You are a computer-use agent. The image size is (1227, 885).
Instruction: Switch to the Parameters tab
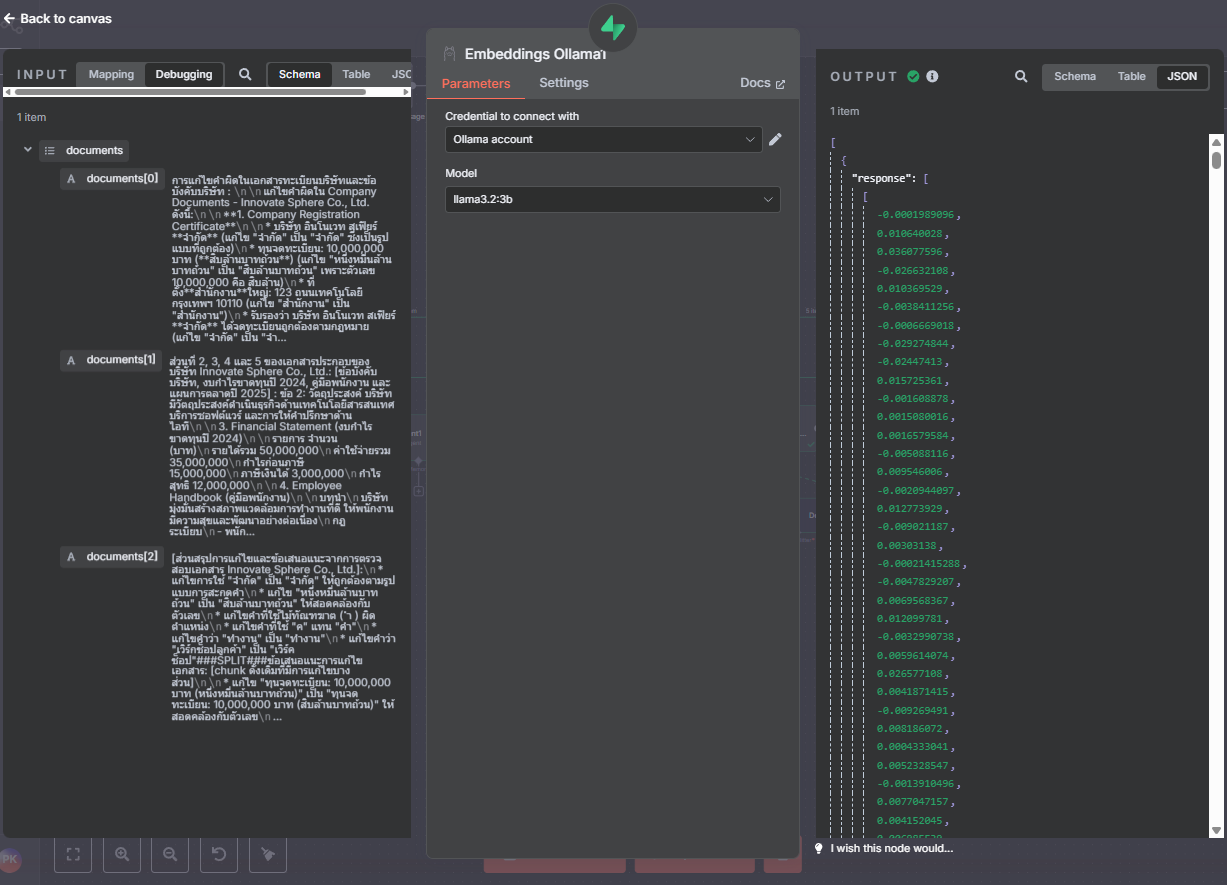476,83
